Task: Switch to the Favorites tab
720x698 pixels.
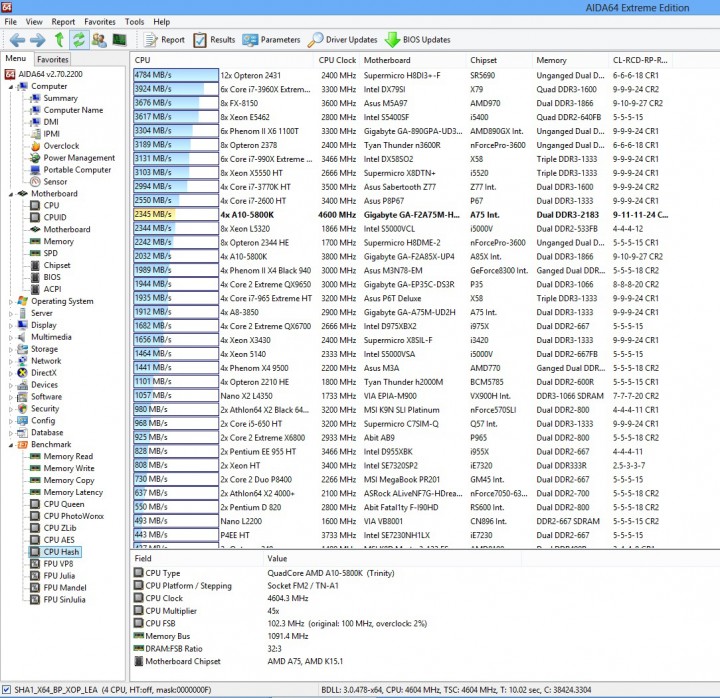Action: point(52,59)
